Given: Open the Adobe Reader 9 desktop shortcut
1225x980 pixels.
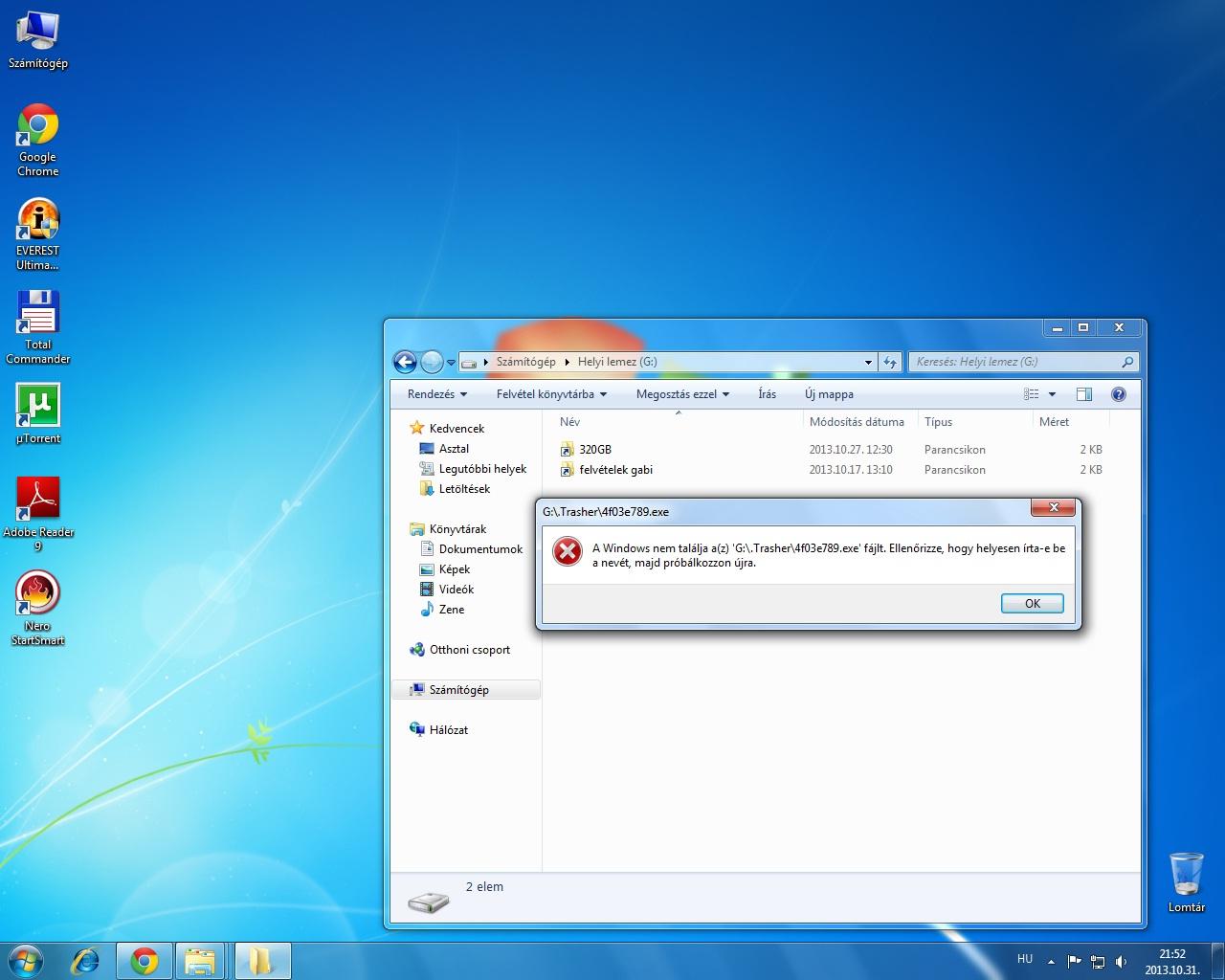Looking at the screenshot, I should pyautogui.click(x=38, y=515).
